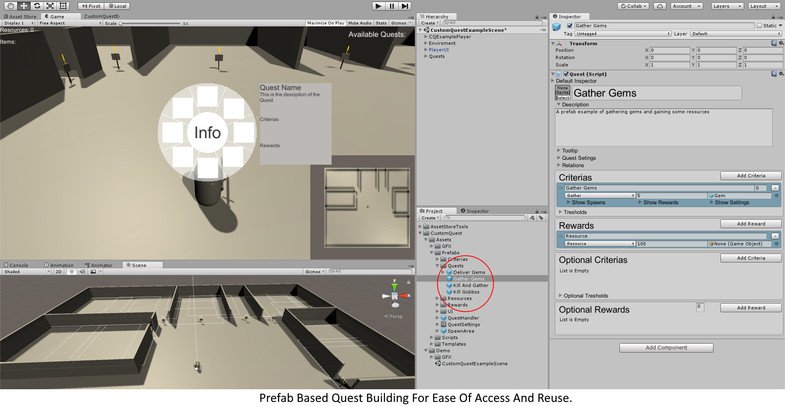Start Play mode with the Play button
Image resolution: width=785 pixels, height=406 pixels.
tap(379, 6)
